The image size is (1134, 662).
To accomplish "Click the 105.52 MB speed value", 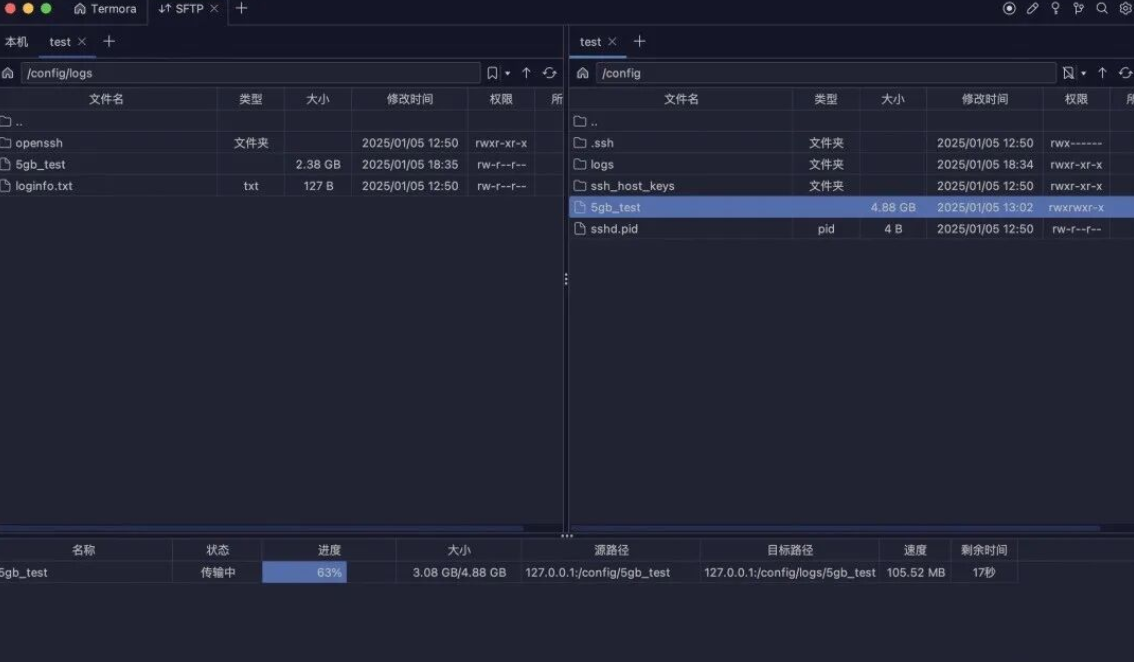I will click(x=916, y=572).
